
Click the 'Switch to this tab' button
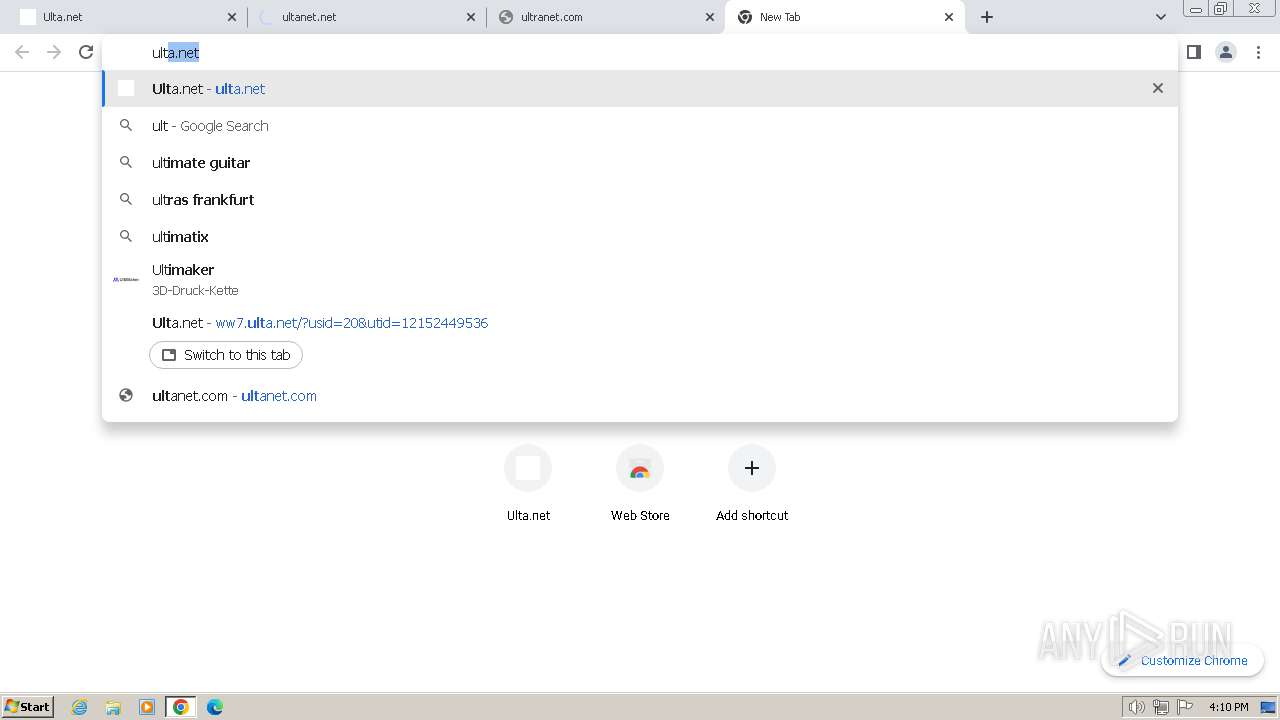click(226, 355)
